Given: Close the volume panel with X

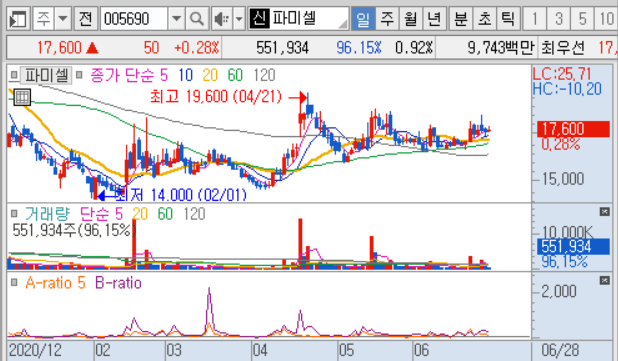Looking at the screenshot, I should click(605, 212).
